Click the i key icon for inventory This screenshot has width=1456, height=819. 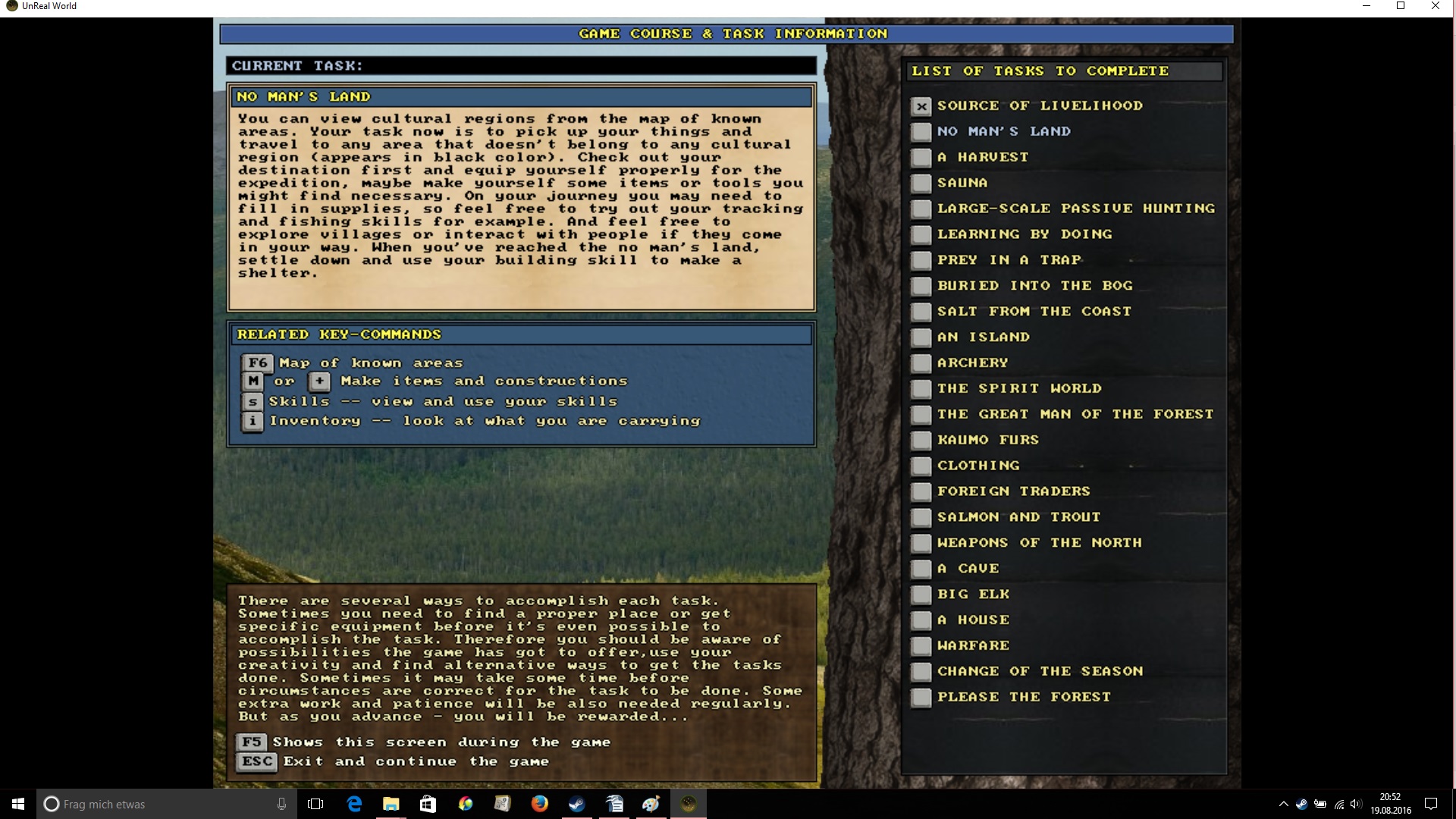pos(253,421)
